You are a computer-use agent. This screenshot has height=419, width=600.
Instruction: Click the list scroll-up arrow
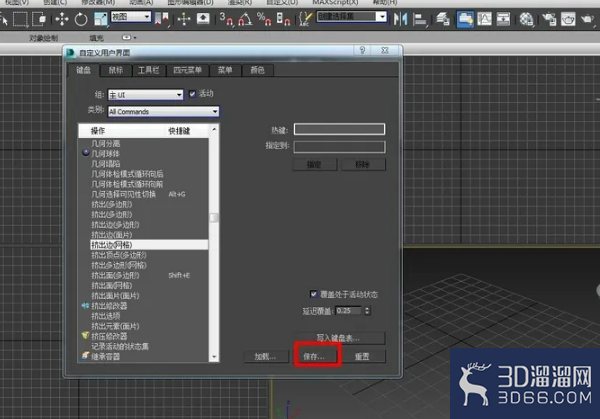pyautogui.click(x=214, y=129)
